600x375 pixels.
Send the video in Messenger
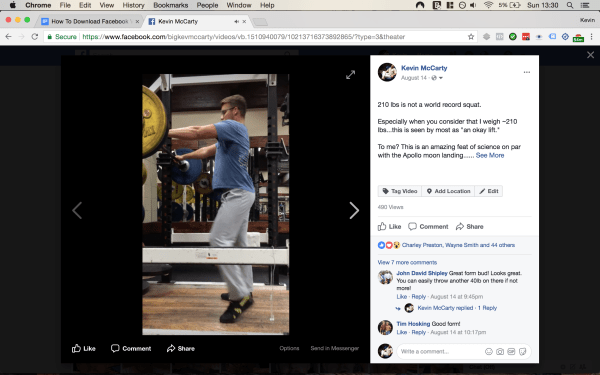click(x=334, y=348)
